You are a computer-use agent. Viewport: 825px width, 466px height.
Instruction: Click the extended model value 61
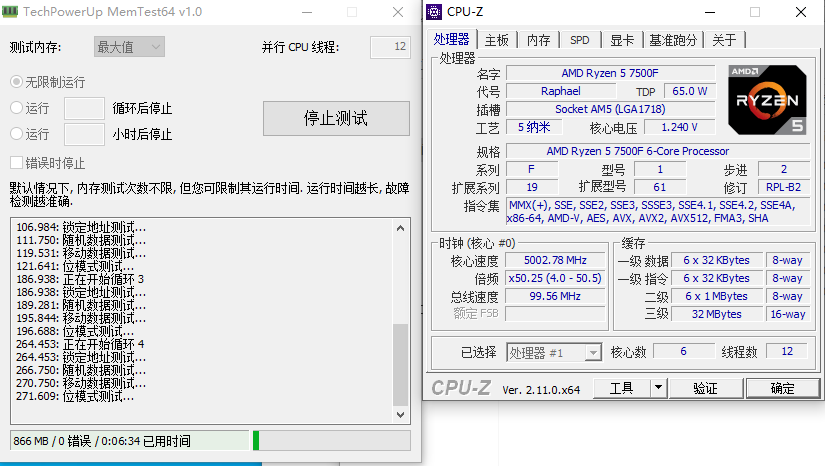point(660,187)
